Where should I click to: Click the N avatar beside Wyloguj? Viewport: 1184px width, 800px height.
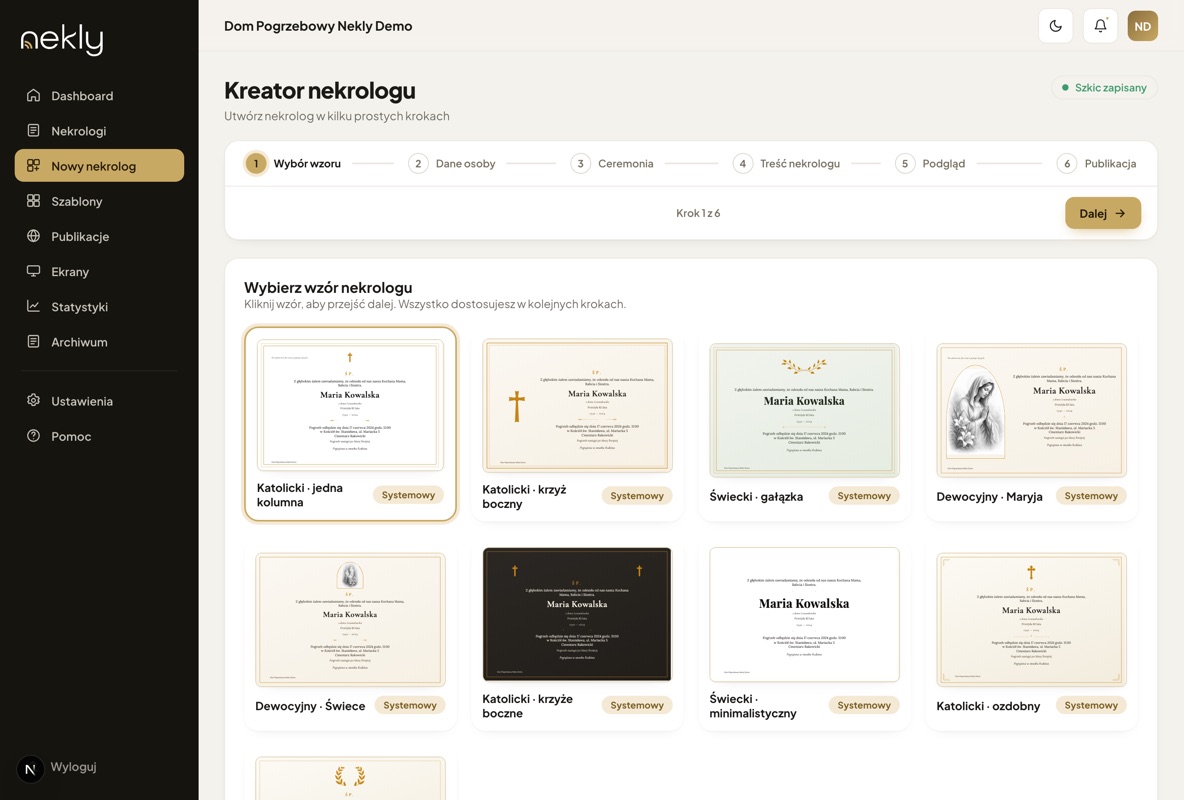coord(30,769)
